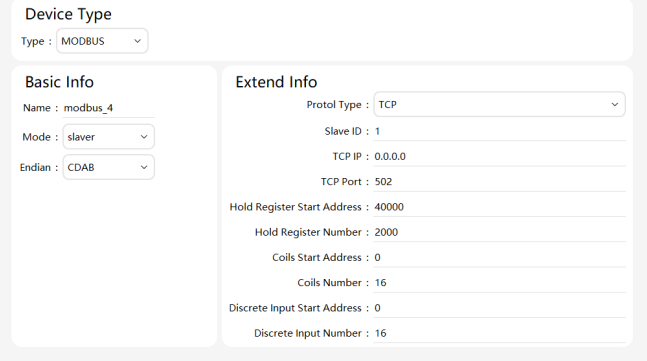The height and width of the screenshot is (361, 647).
Task: Edit the Coils Number field
Action: (x=499, y=283)
